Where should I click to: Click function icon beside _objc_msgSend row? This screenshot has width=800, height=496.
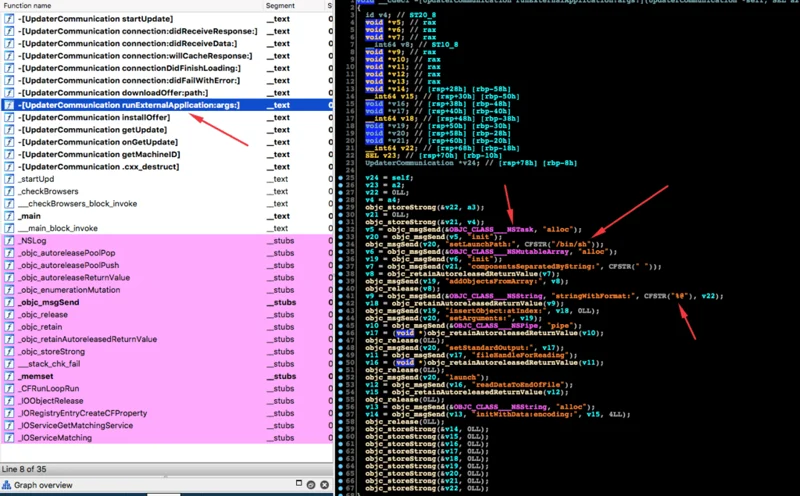tap(9, 302)
